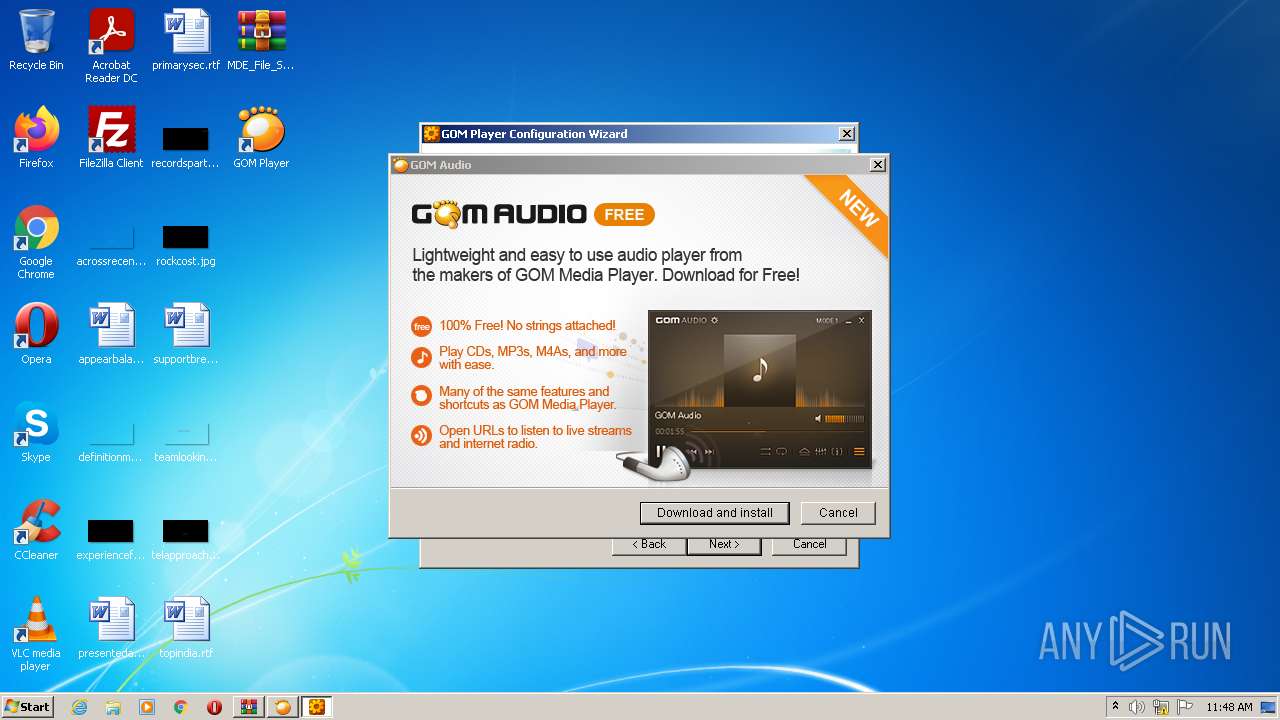1280x720 pixels.
Task: Open VLC media player shortcut
Action: [x=36, y=634]
